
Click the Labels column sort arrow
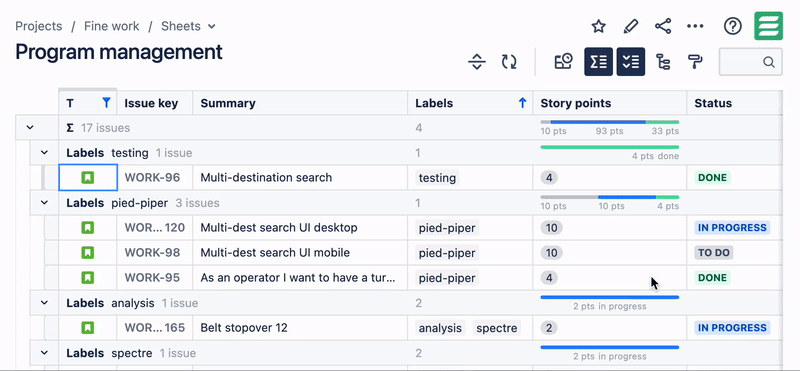click(x=522, y=103)
